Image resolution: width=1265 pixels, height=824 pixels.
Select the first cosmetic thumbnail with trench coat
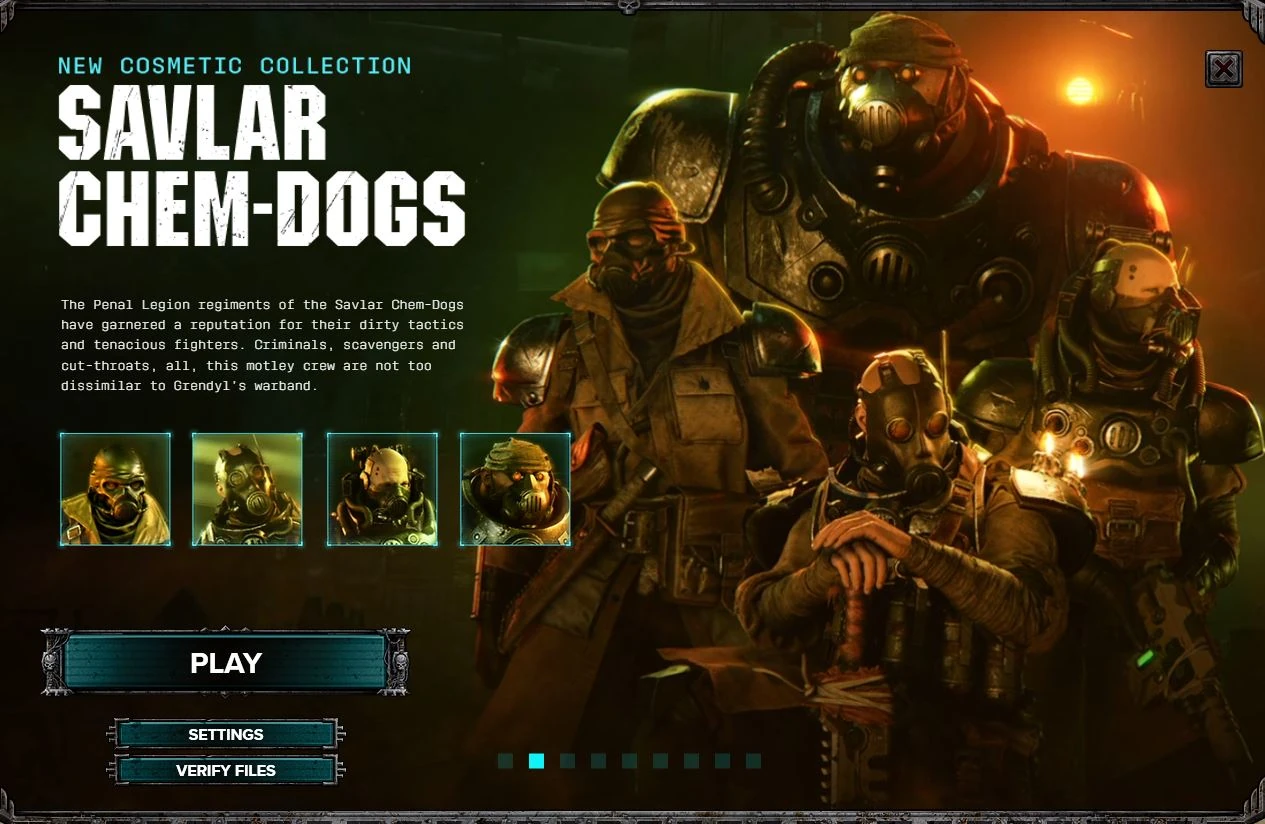pyautogui.click(x=115, y=489)
